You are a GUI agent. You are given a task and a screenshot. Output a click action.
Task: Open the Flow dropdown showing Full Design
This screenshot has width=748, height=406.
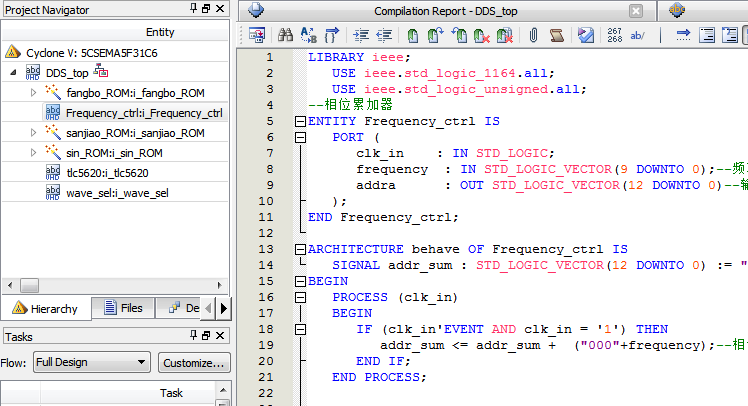click(x=90, y=362)
